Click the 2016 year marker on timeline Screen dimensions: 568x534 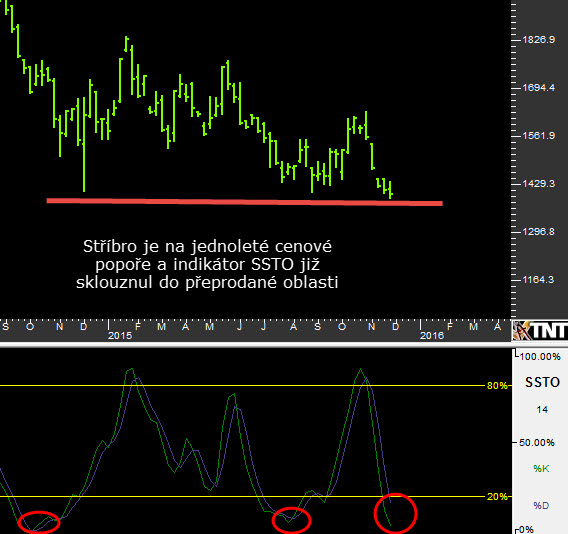(x=431, y=335)
